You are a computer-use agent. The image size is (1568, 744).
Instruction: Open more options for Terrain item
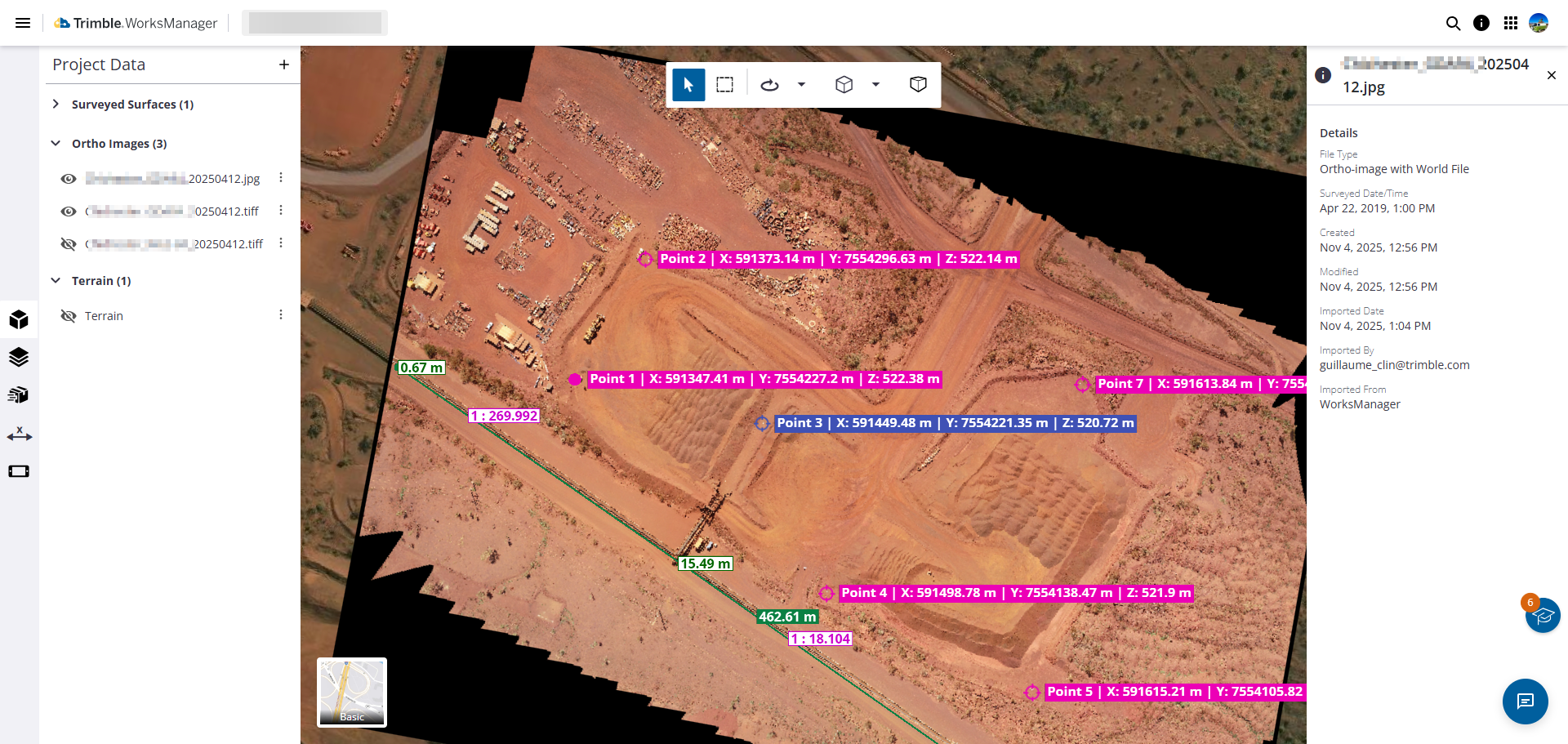(281, 315)
